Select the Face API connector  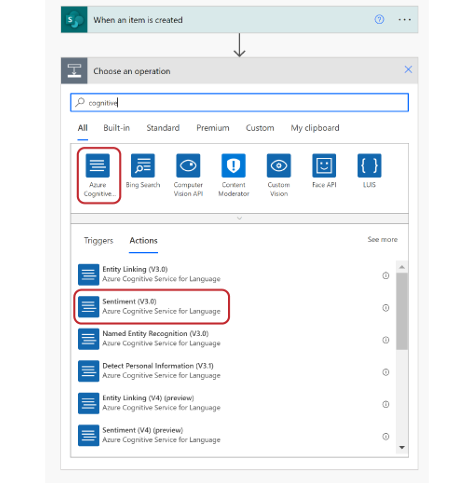tap(324, 171)
